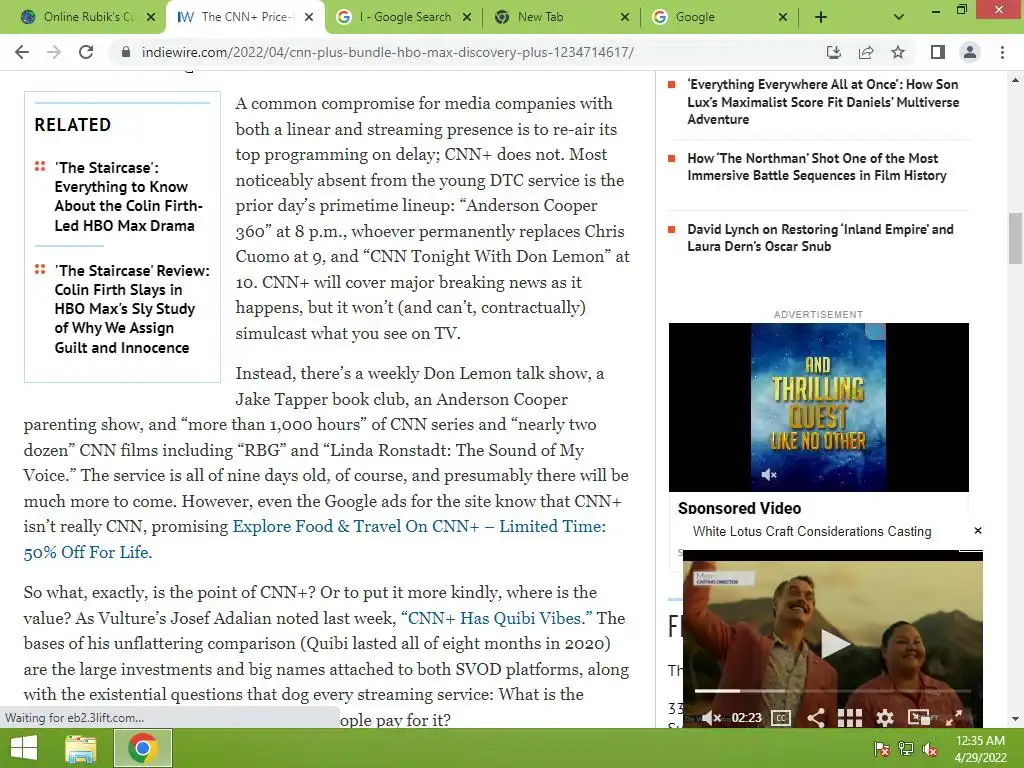Click the Thrilling Quest advertisement video
The height and width of the screenshot is (768, 1024).
point(818,407)
